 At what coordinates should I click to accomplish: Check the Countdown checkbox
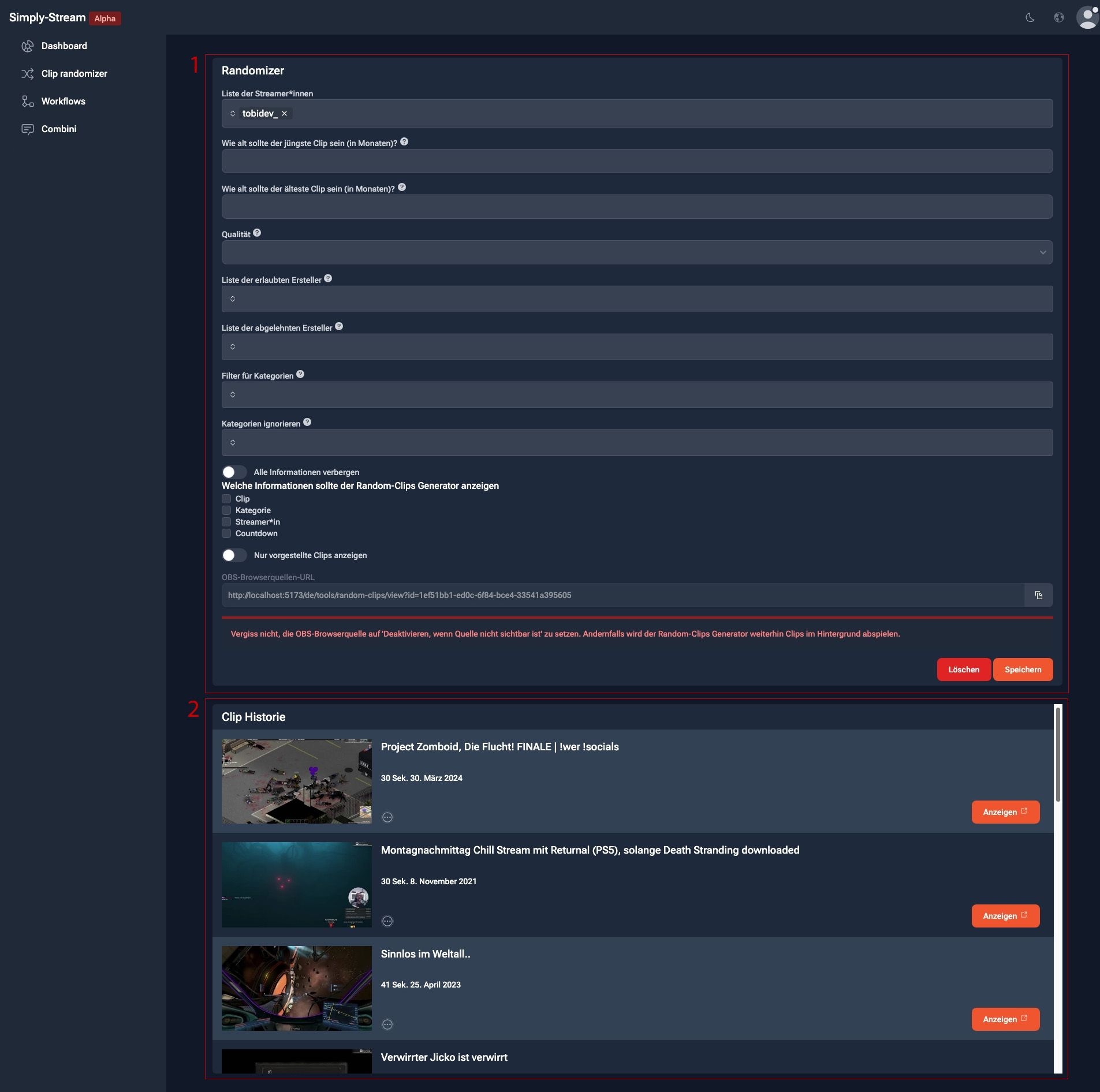(226, 533)
